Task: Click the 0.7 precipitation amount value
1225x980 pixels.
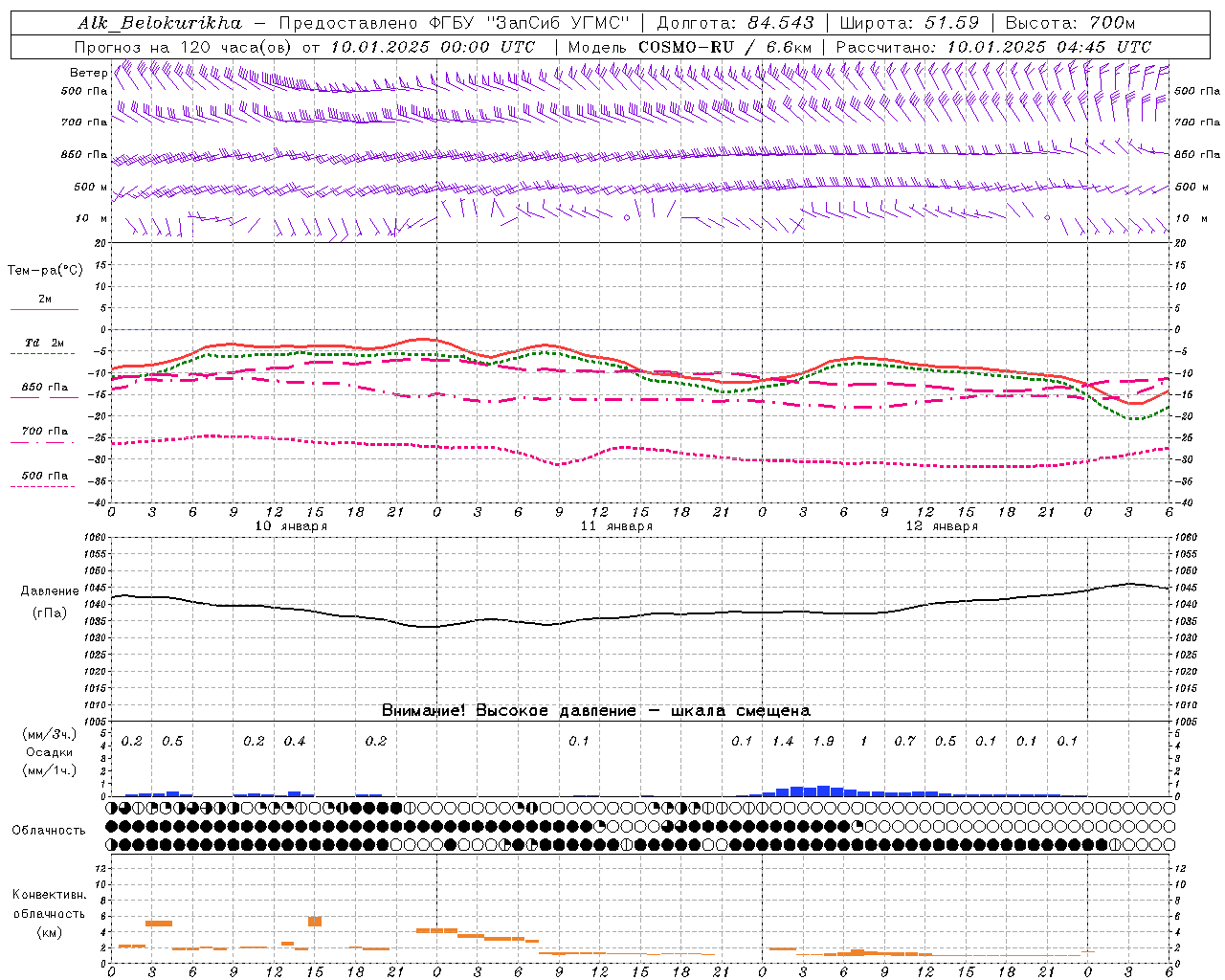Action: [x=904, y=742]
